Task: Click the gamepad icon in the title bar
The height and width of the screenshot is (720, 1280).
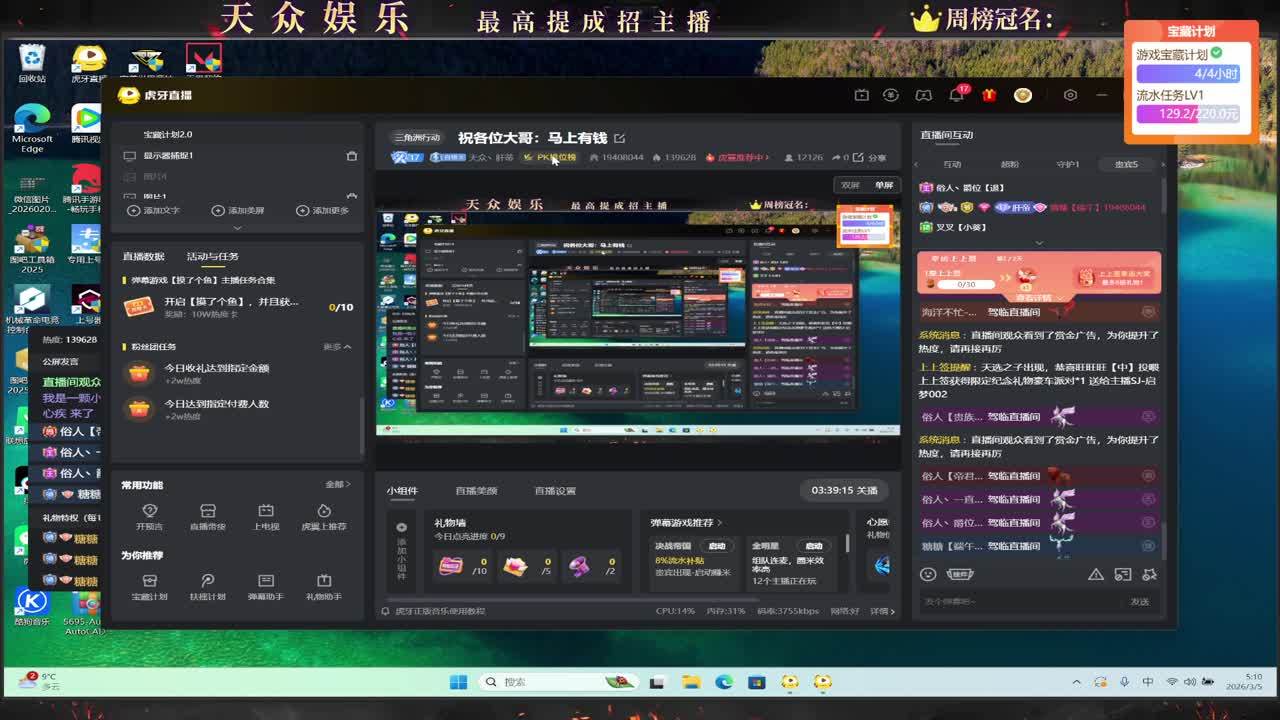Action: click(924, 95)
